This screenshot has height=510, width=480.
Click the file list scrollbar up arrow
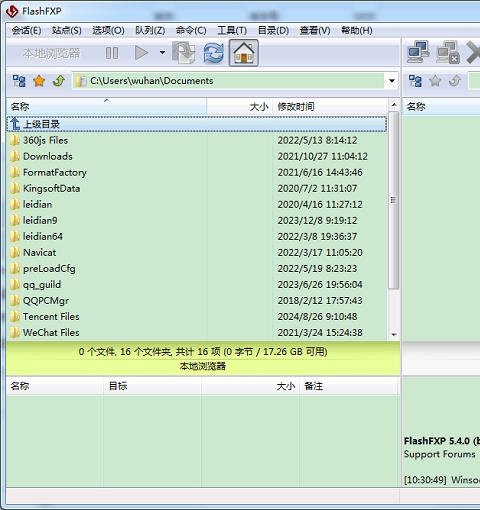point(394,105)
